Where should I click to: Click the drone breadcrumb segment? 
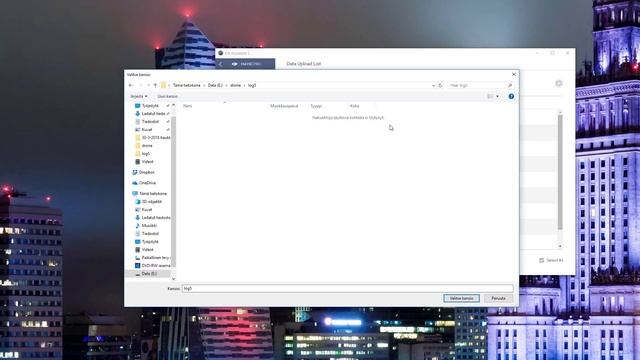pyautogui.click(x=236, y=85)
